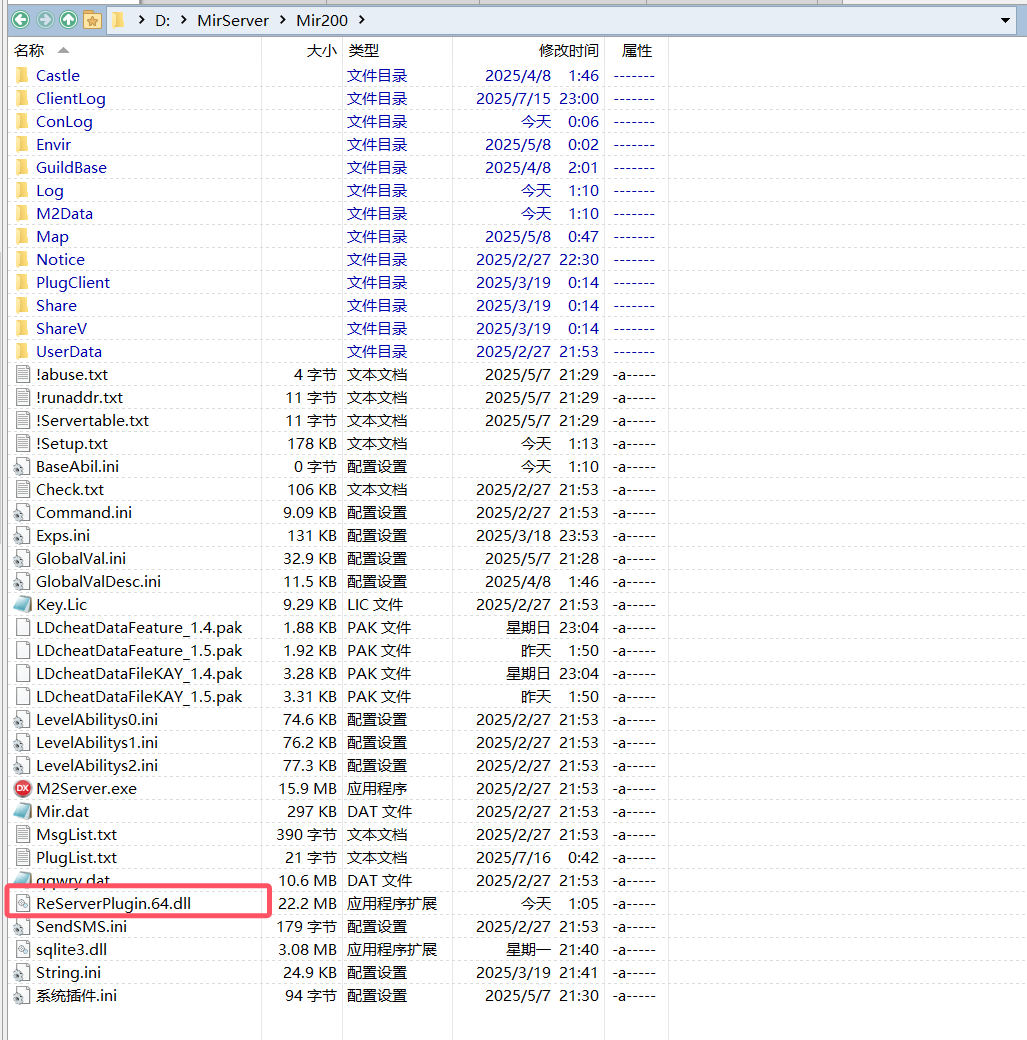Click the Mir.dat file icon
1027x1040 pixels.
(x=23, y=811)
